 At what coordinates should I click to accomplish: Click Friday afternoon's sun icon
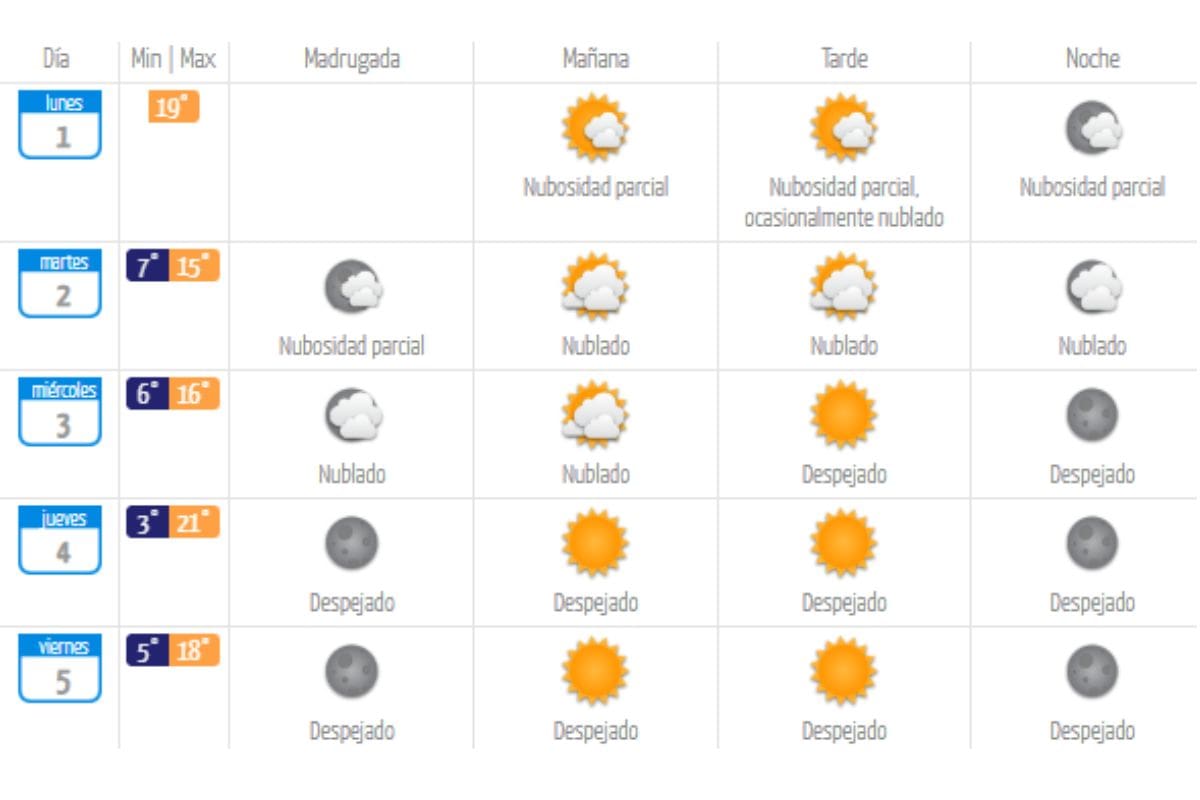843,671
